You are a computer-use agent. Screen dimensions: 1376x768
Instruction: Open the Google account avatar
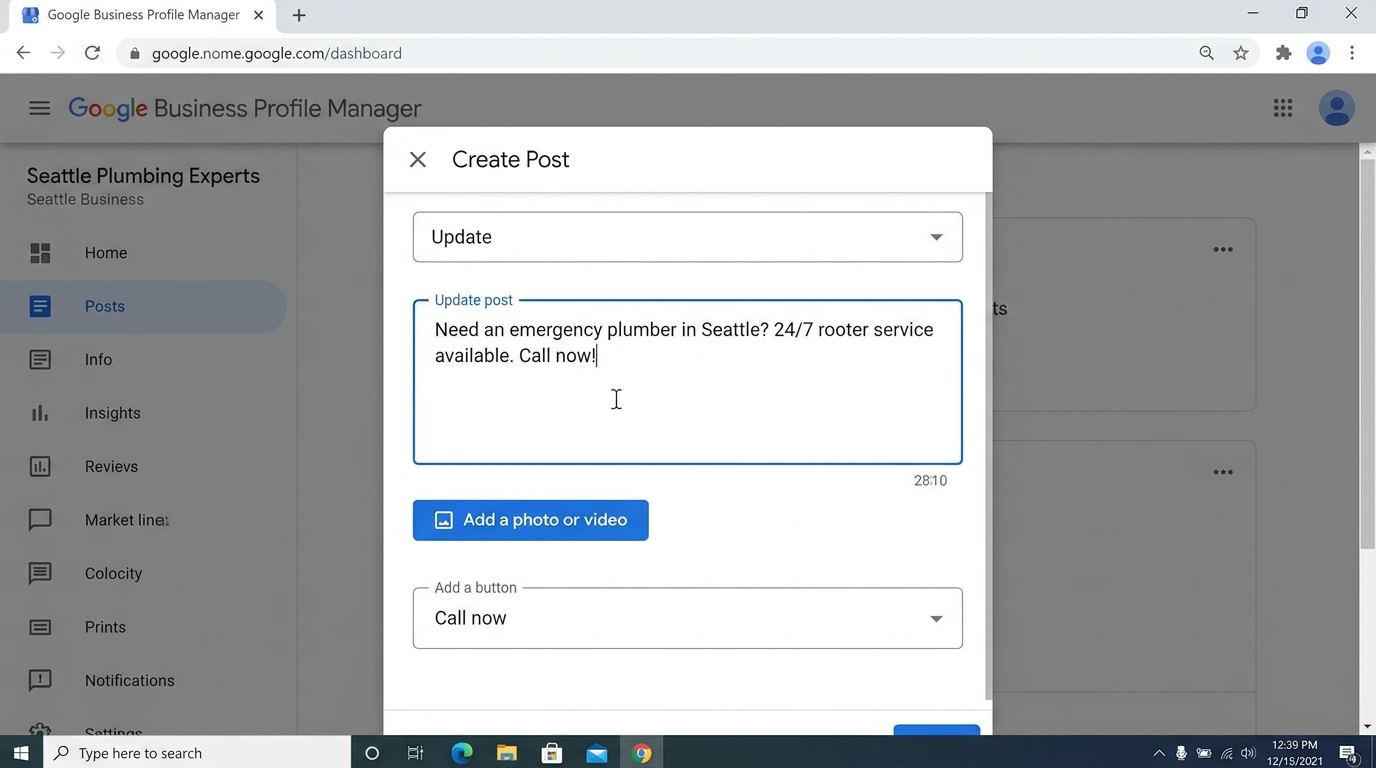[x=1337, y=108]
